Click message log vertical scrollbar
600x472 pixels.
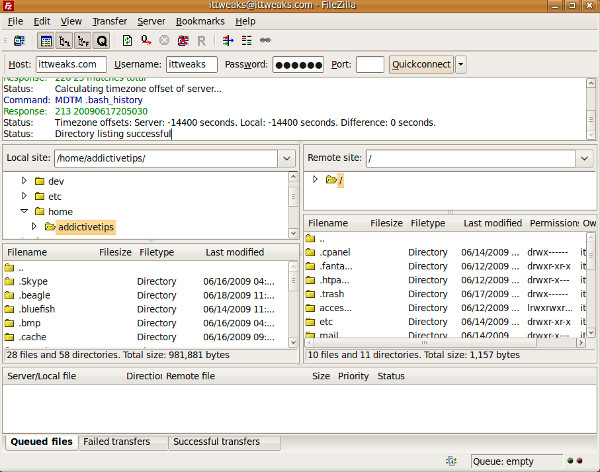[591, 109]
